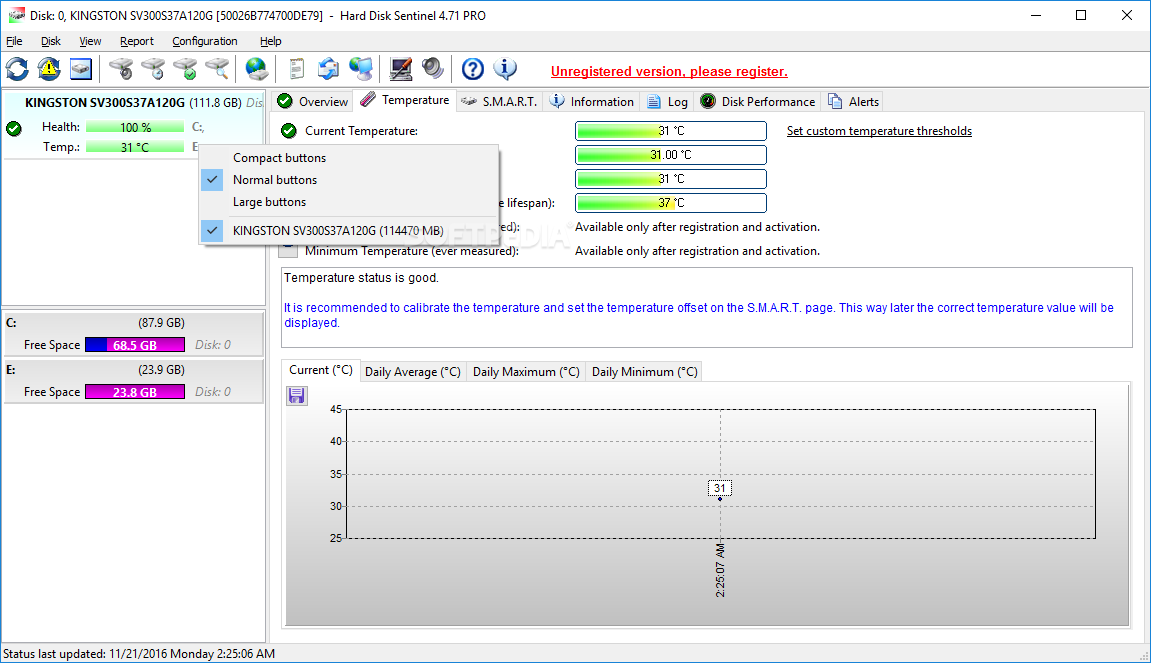The image size is (1151, 663).
Task: Click the disk icon with green checkmark
Action: tap(185, 70)
